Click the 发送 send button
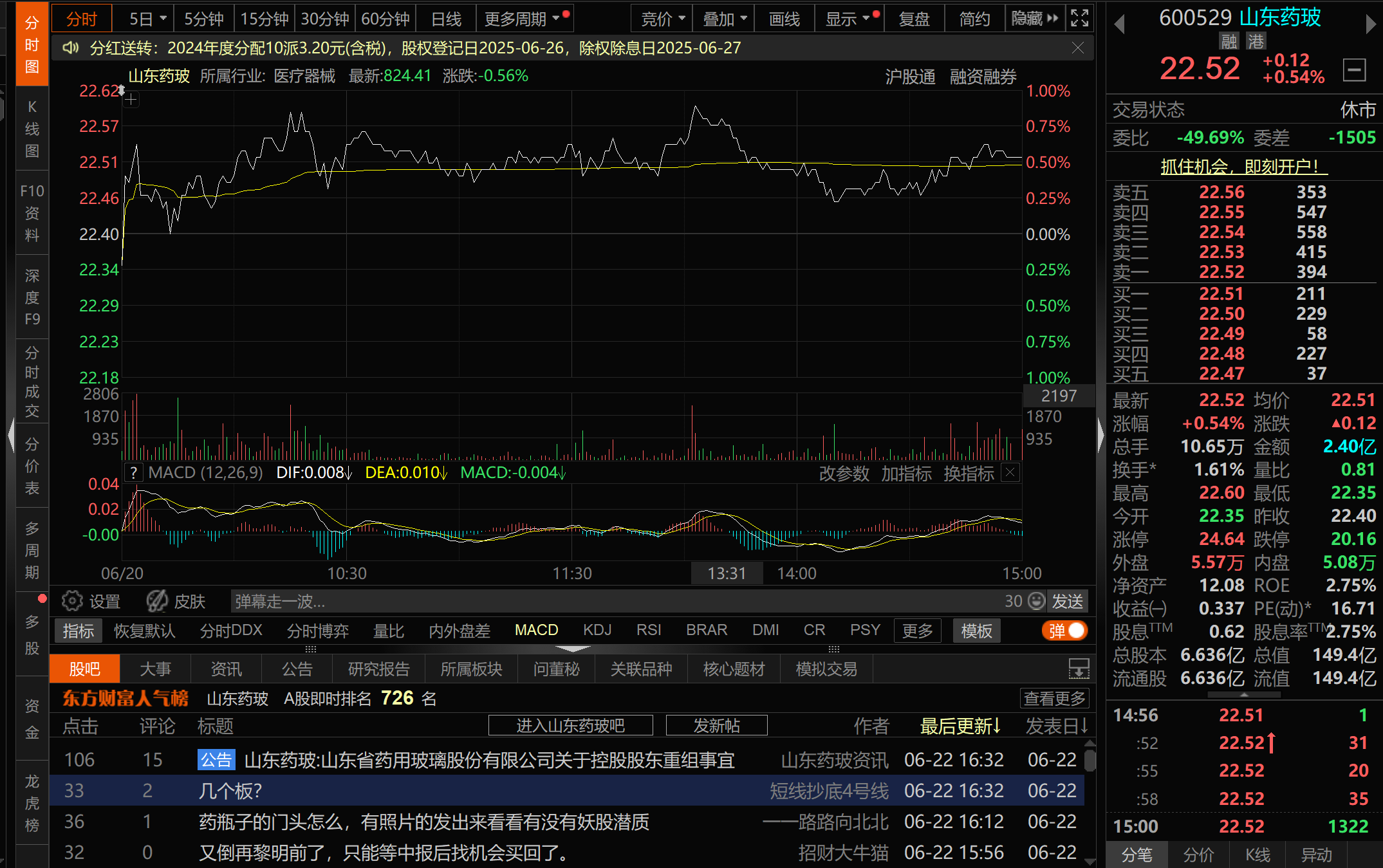Viewport: 1383px width, 868px height. 1067,601
